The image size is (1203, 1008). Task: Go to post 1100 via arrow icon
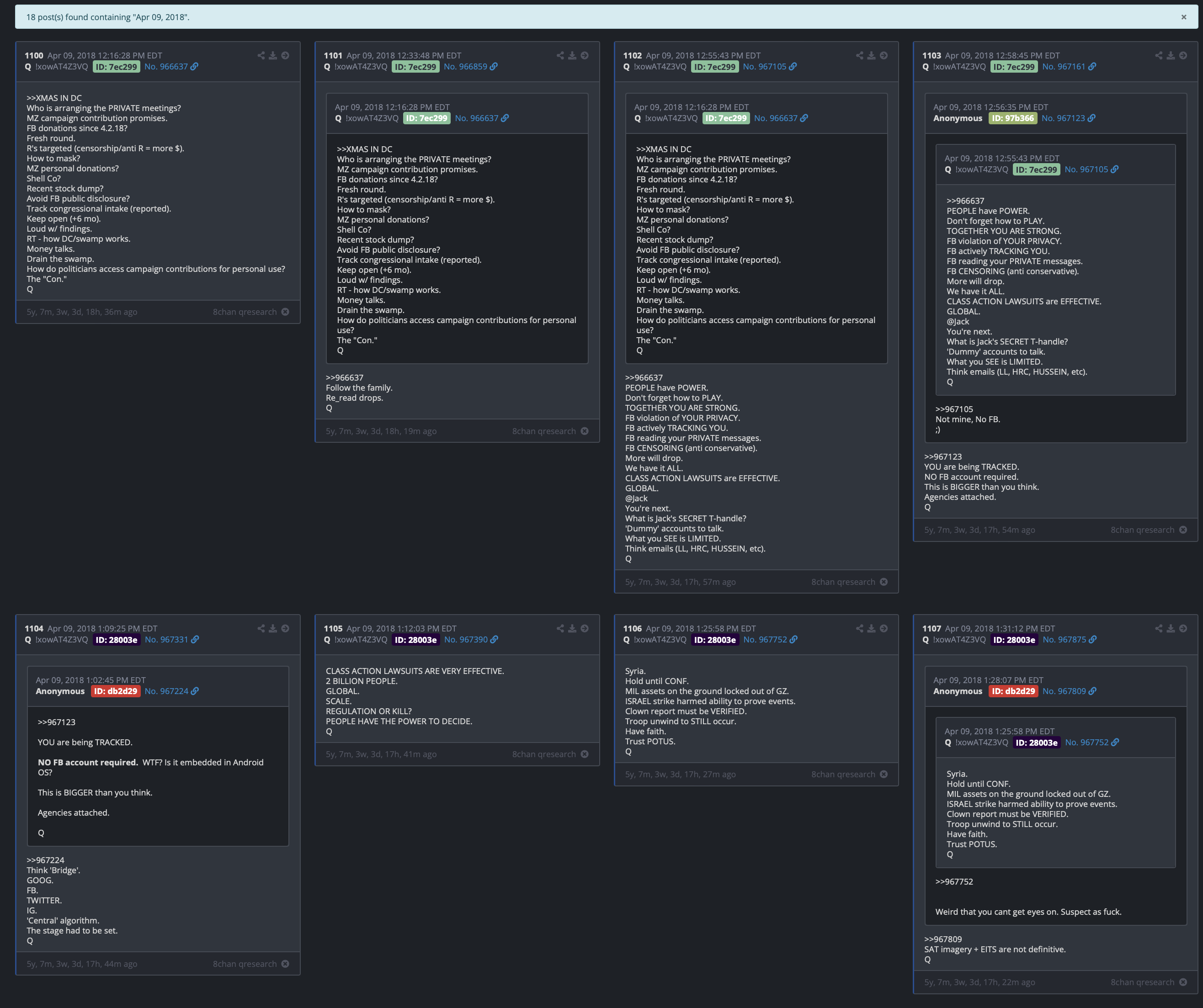click(285, 56)
